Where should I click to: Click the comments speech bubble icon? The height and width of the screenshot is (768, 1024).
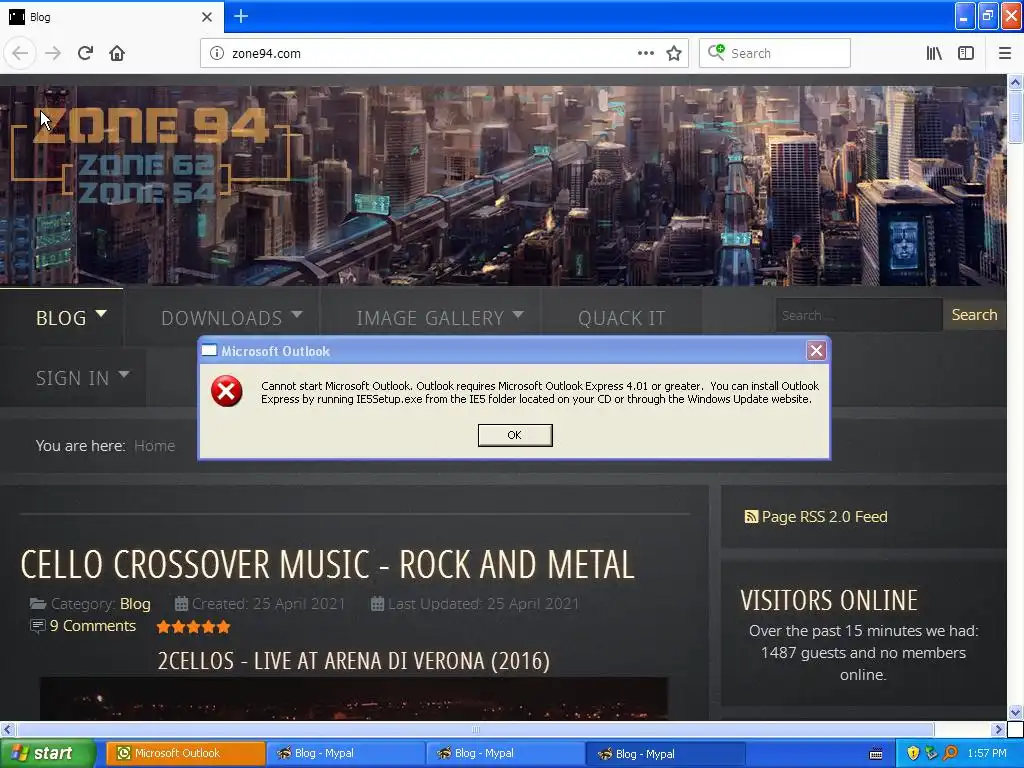point(38,626)
